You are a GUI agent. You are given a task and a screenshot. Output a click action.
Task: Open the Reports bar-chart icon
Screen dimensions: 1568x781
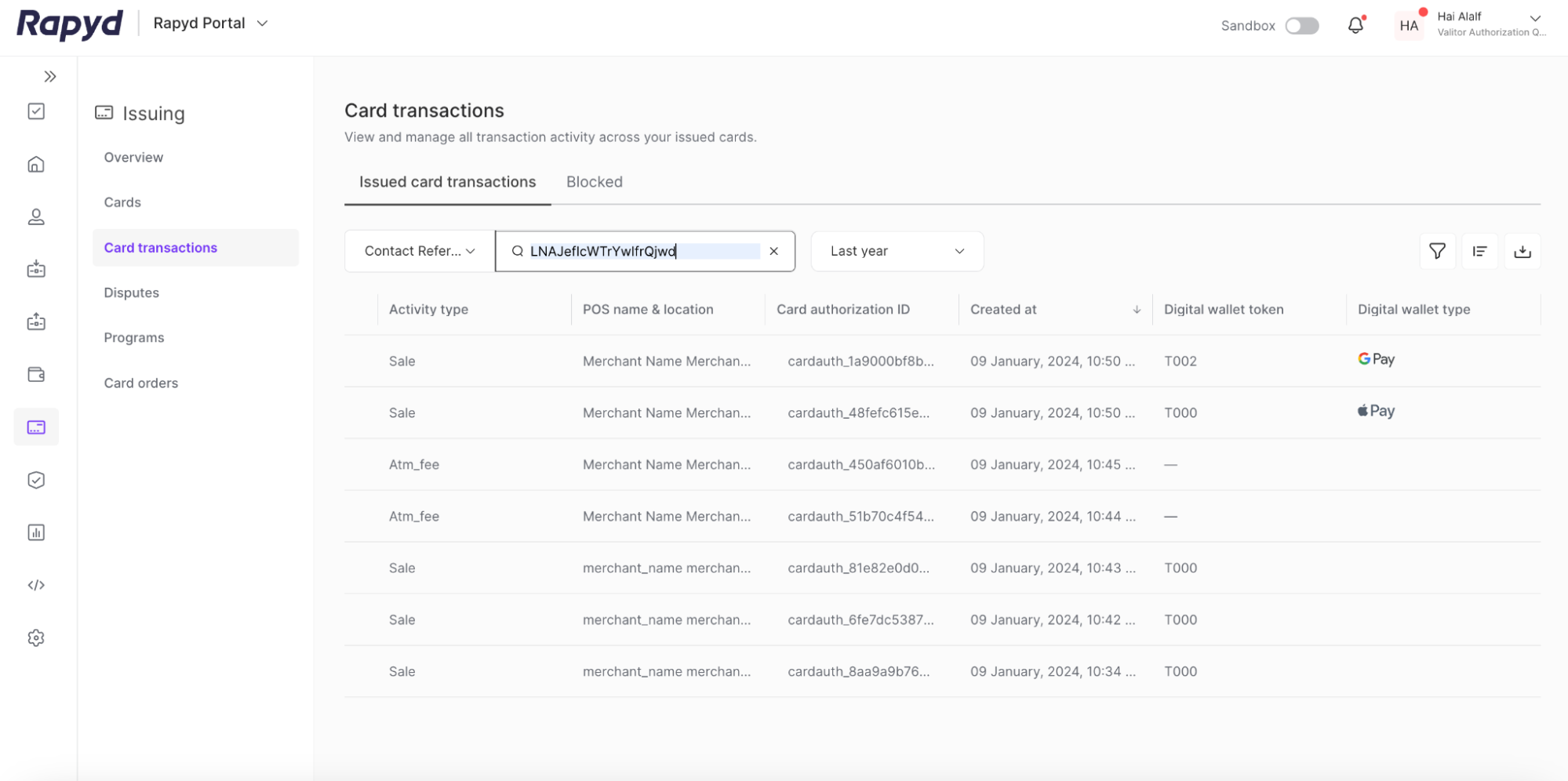(36, 532)
